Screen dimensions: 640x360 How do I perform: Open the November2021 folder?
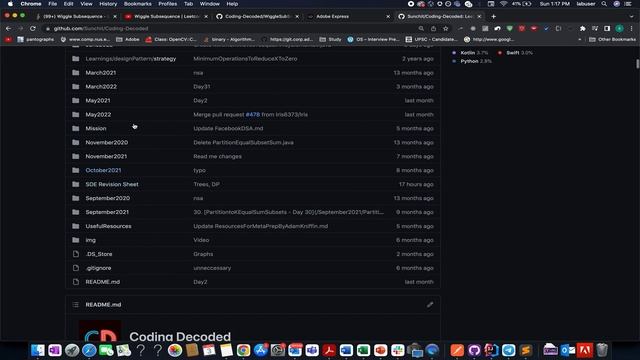[106, 156]
